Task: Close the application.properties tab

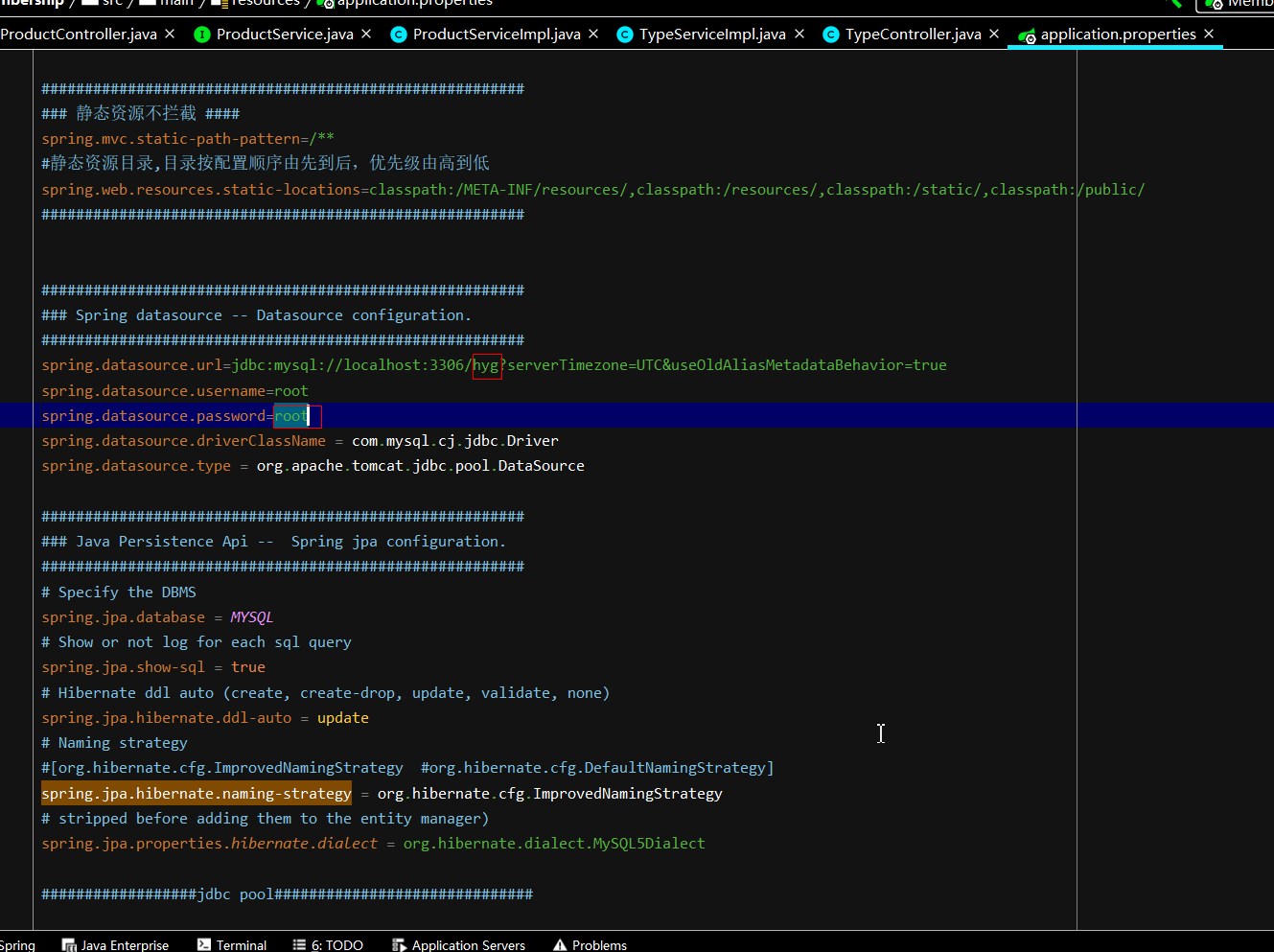Action: (1209, 34)
